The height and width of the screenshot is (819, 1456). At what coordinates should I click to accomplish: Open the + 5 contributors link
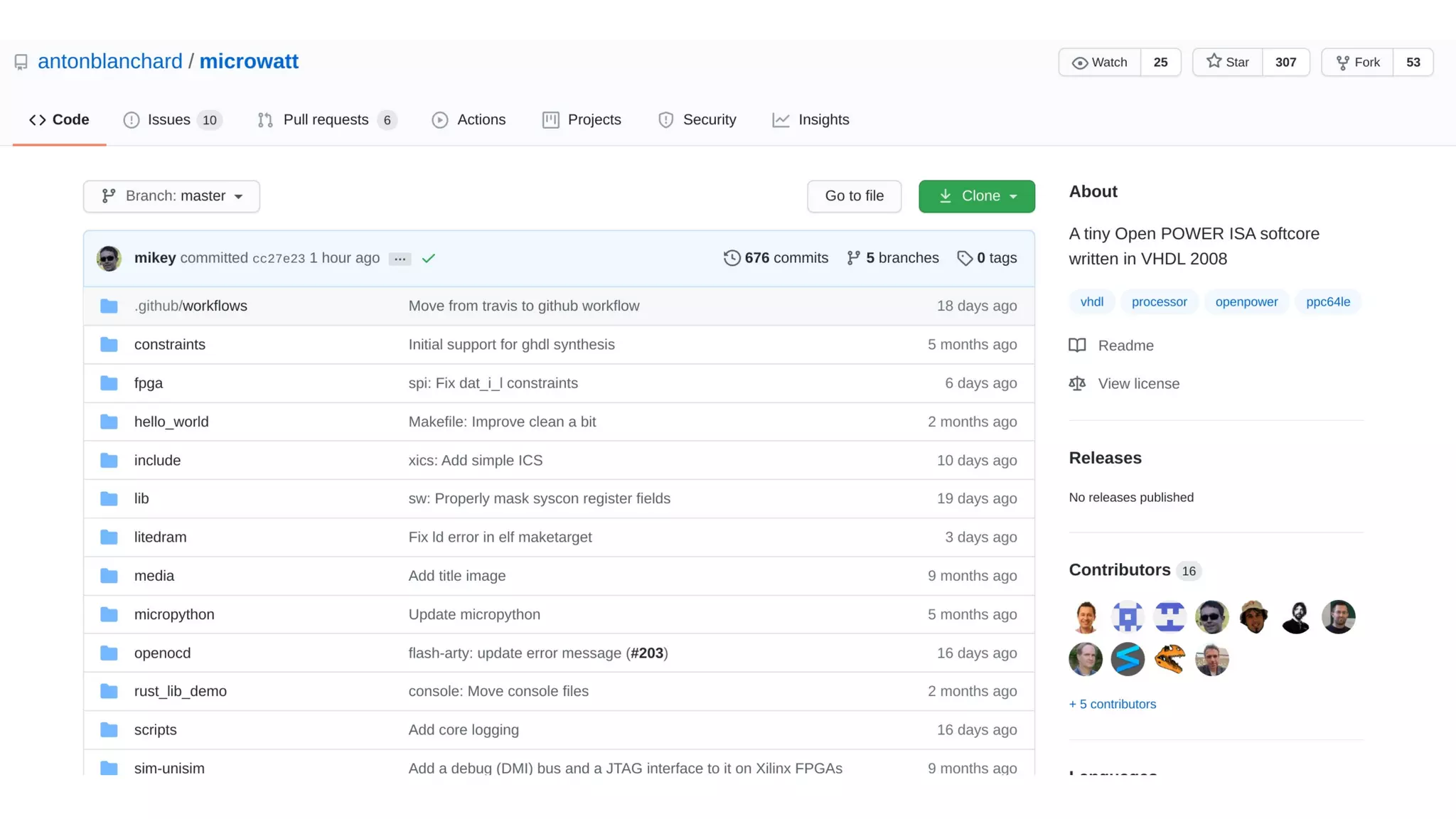coord(1112,704)
